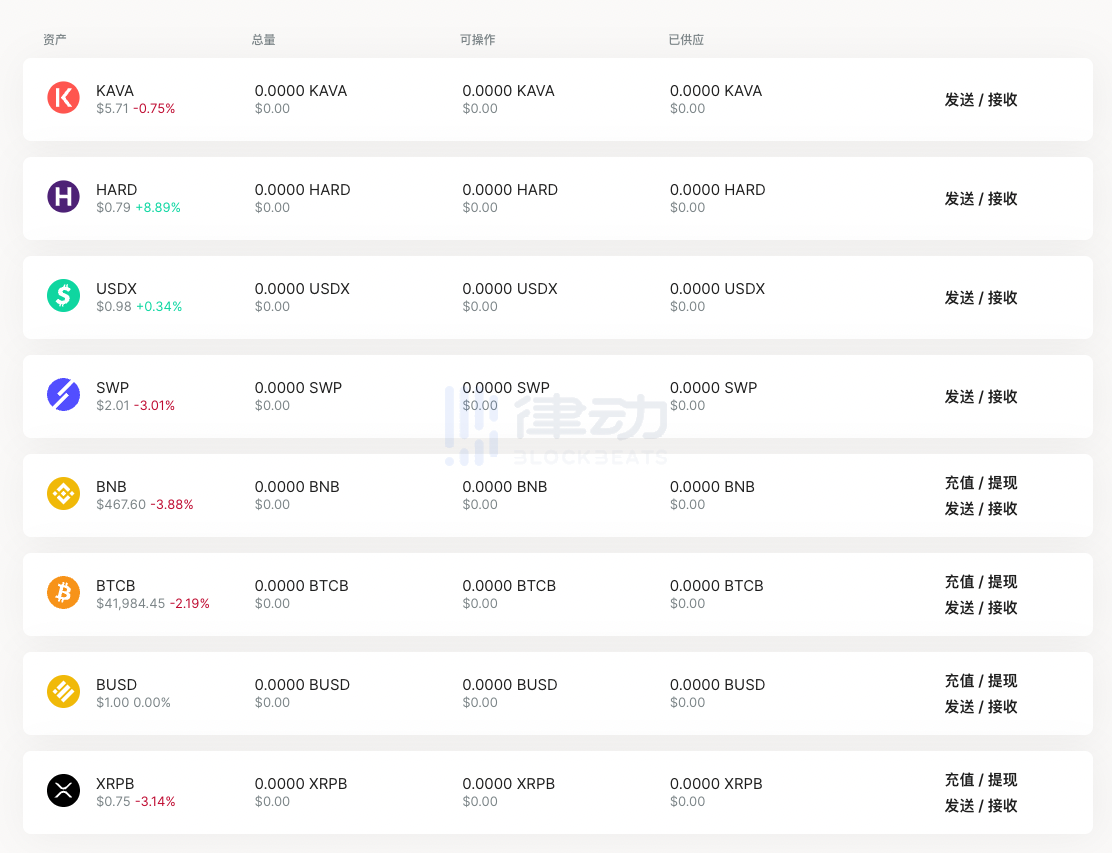Select the green USDX dollar icon
The height and width of the screenshot is (853, 1112).
(63, 296)
